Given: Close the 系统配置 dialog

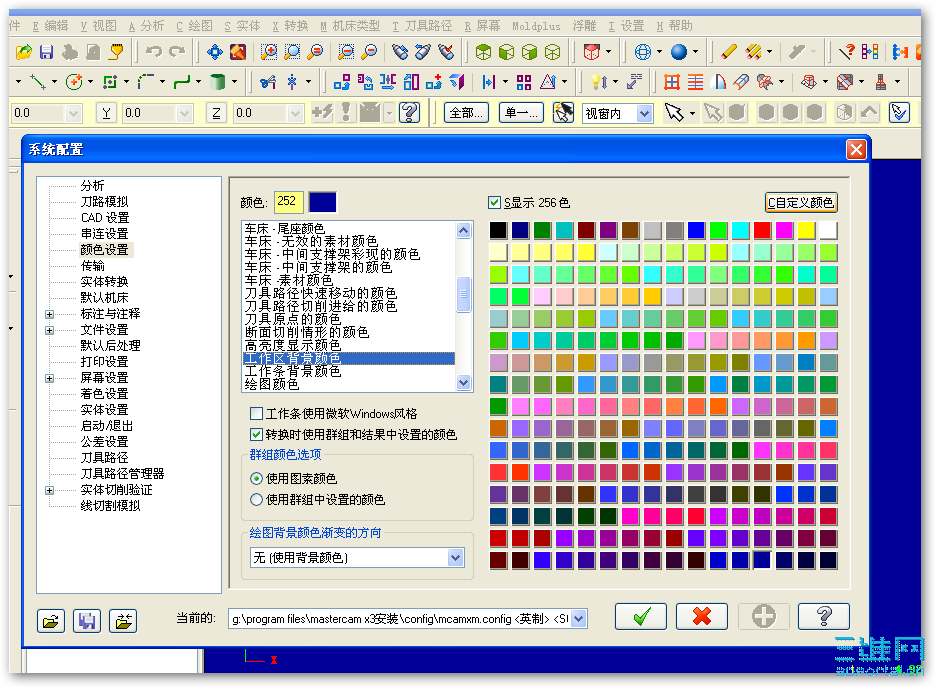Looking at the screenshot, I should [x=856, y=149].
